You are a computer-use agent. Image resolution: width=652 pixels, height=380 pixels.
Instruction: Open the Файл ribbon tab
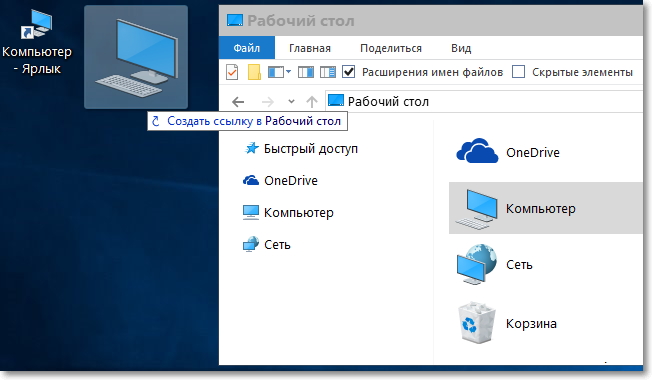pos(247,48)
